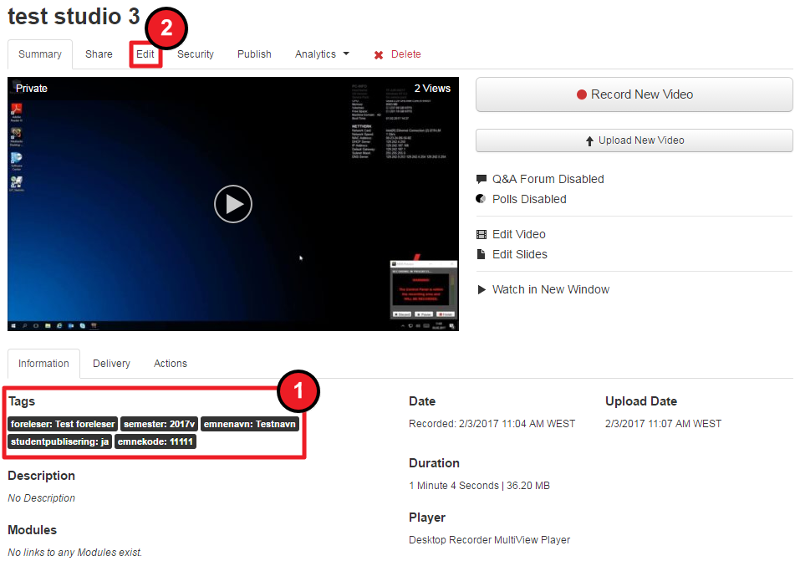Click the 'emnekode: 11111' tag

point(156,441)
